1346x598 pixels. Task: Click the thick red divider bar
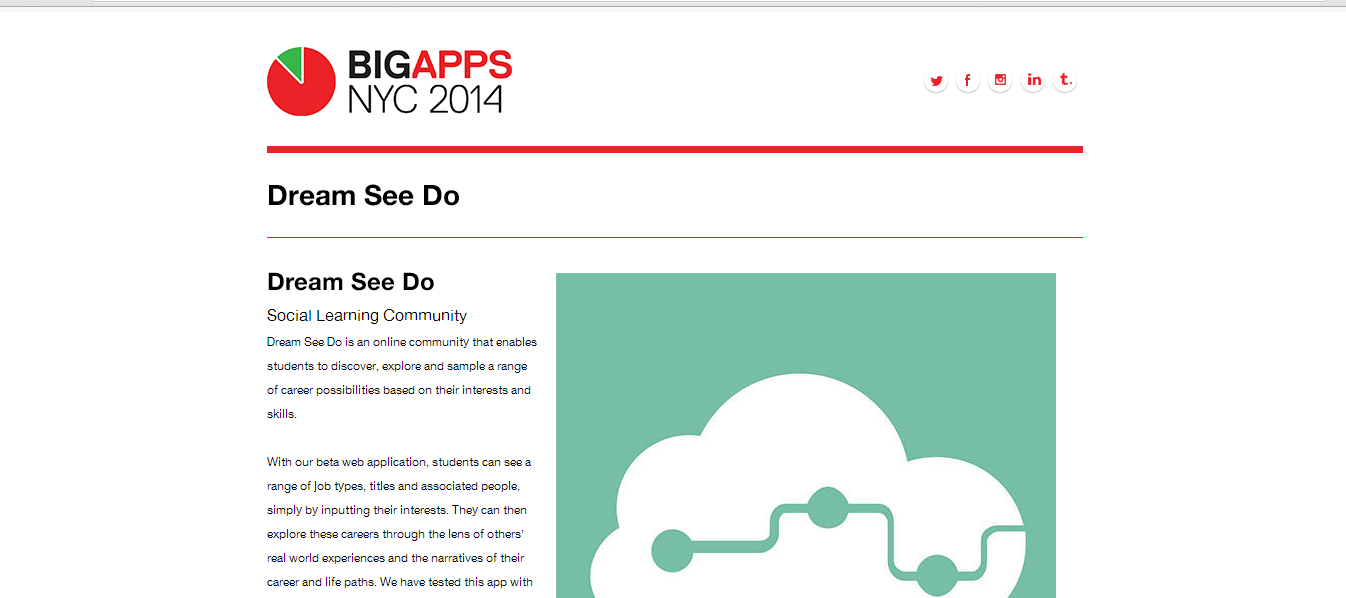click(674, 150)
